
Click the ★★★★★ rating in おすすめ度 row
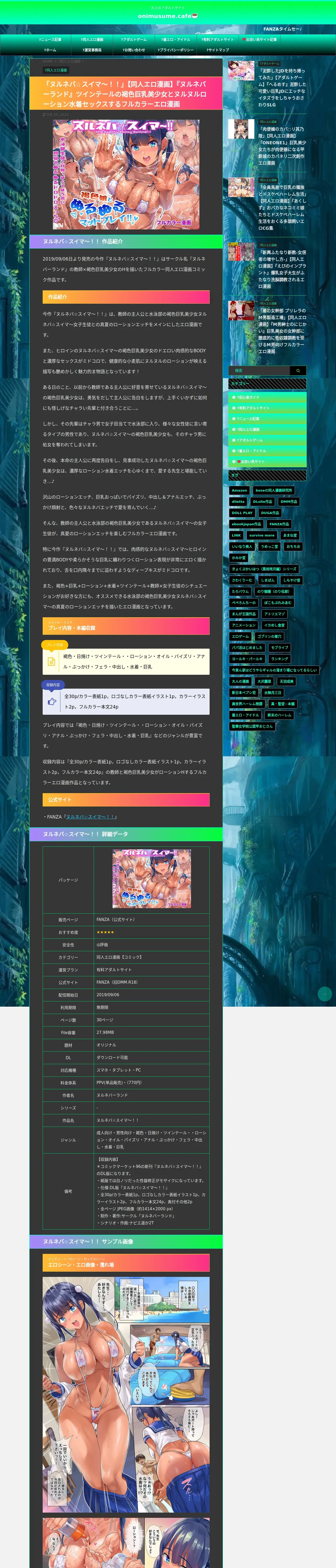point(105,932)
